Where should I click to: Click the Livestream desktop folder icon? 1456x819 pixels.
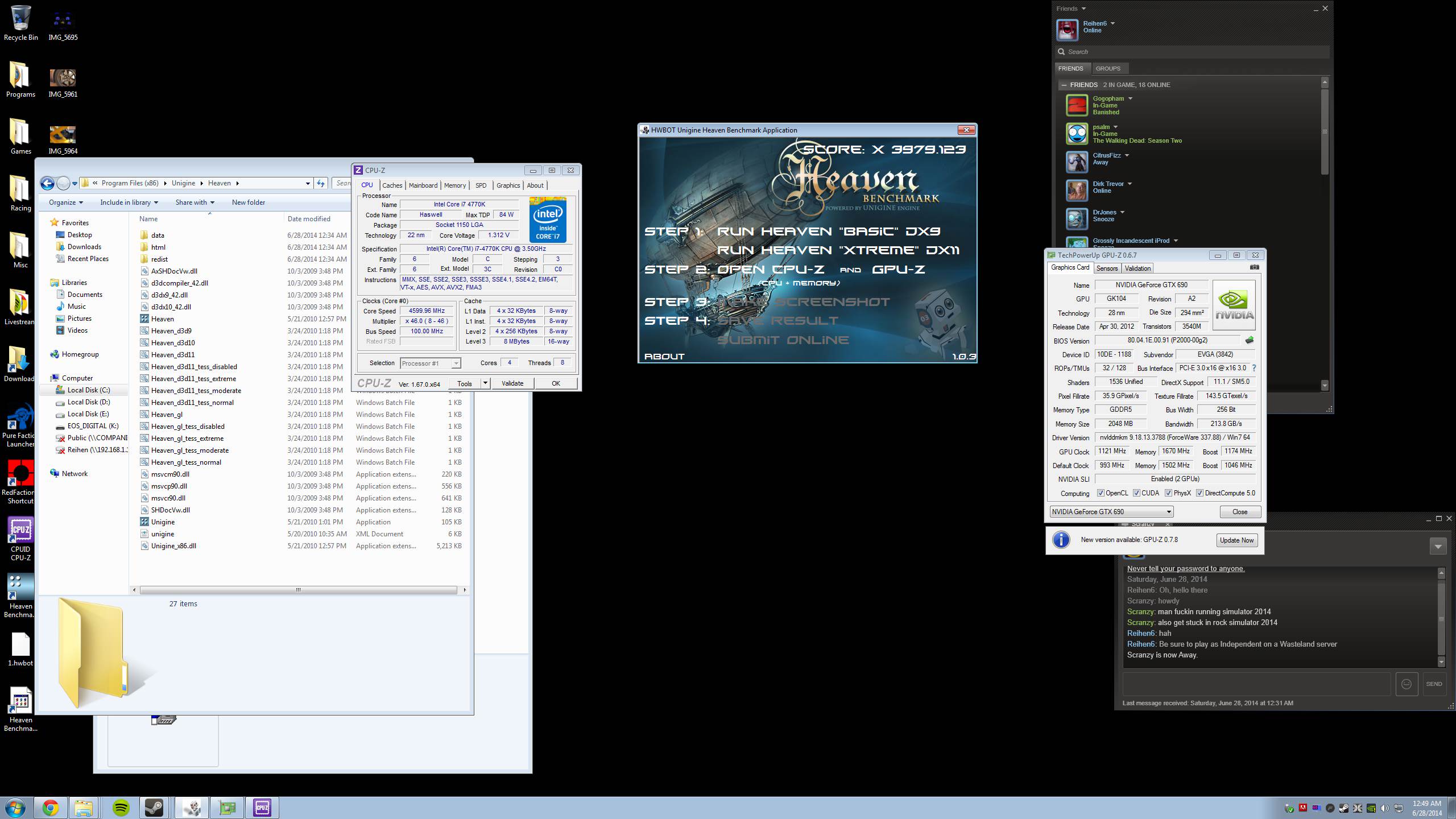[x=20, y=307]
